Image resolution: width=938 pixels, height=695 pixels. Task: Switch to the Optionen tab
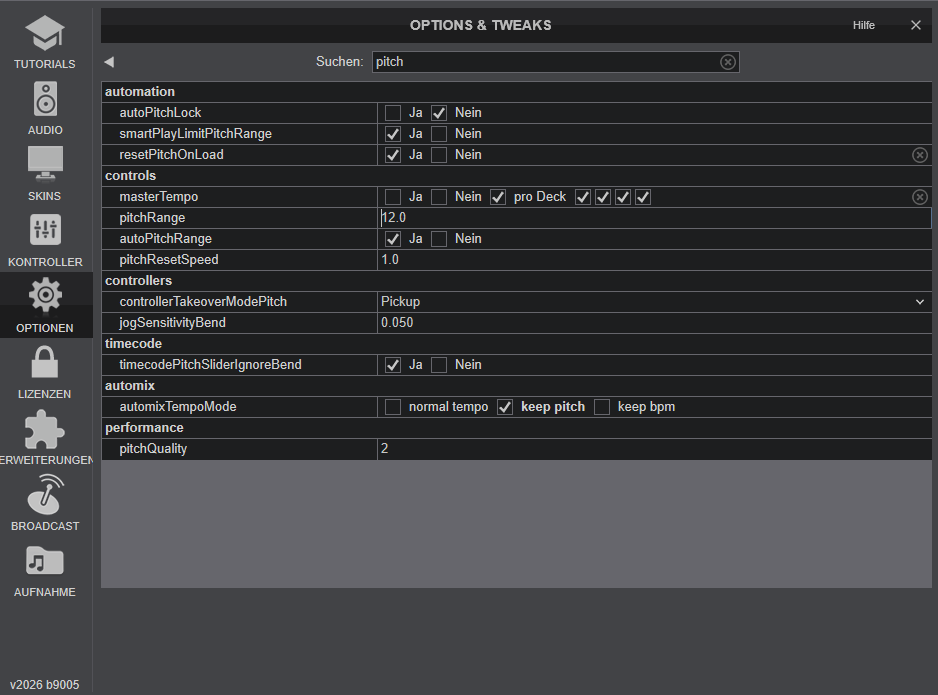coord(45,304)
